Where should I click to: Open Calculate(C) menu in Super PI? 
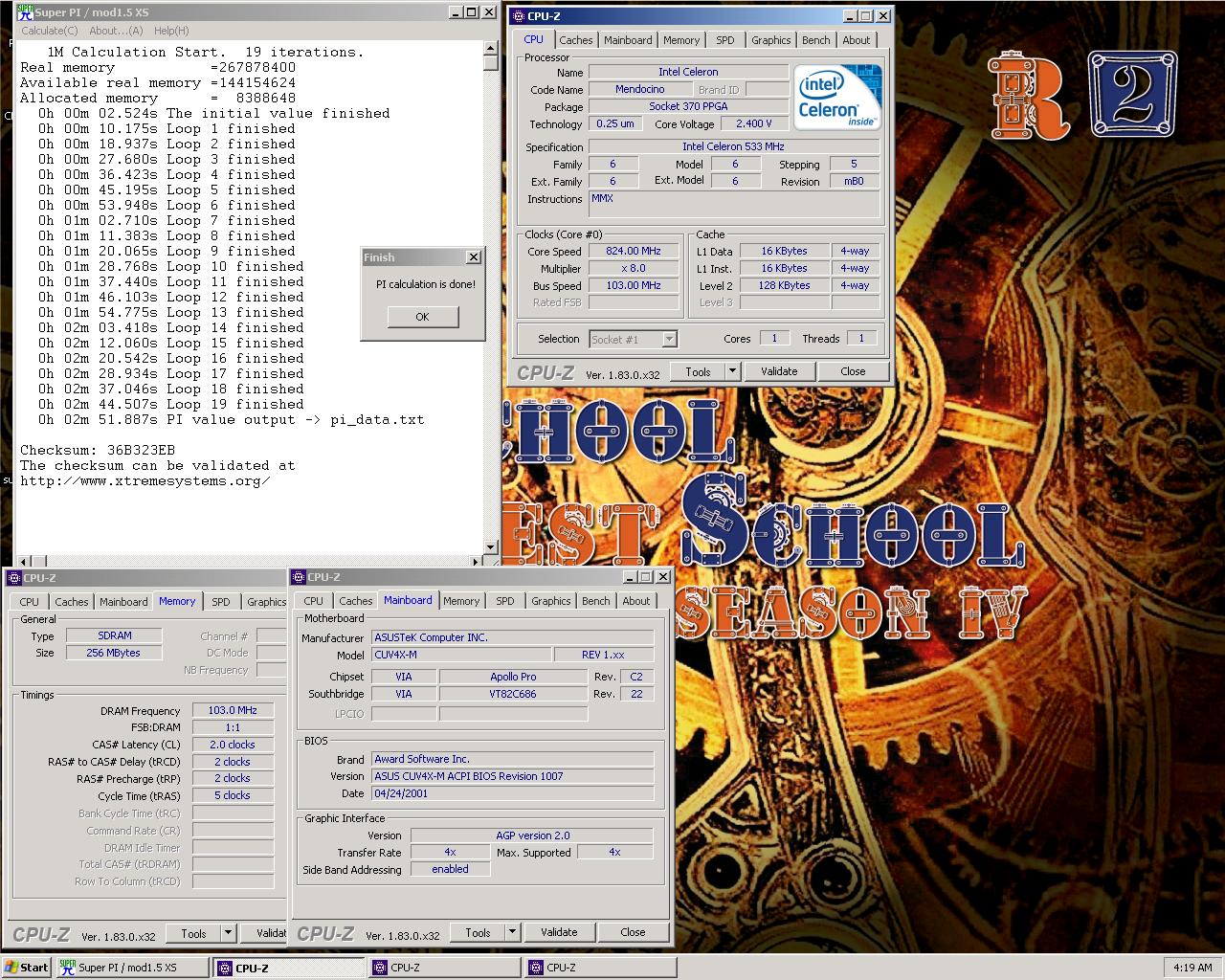click(50, 31)
